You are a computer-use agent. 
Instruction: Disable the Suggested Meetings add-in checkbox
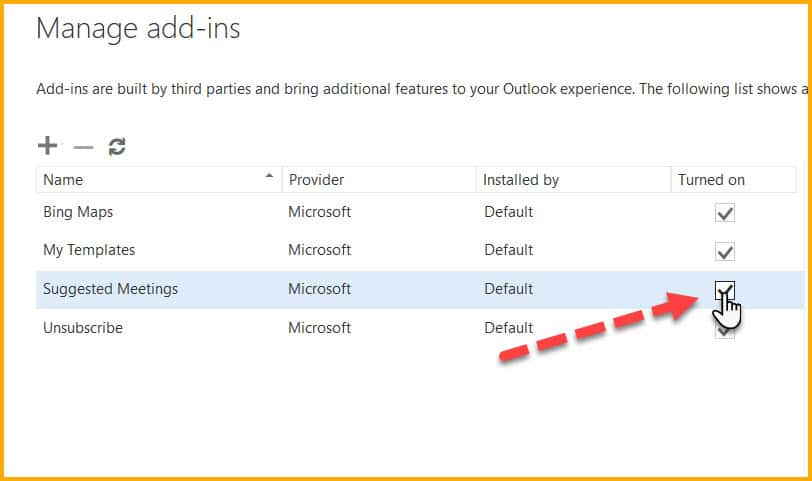725,289
